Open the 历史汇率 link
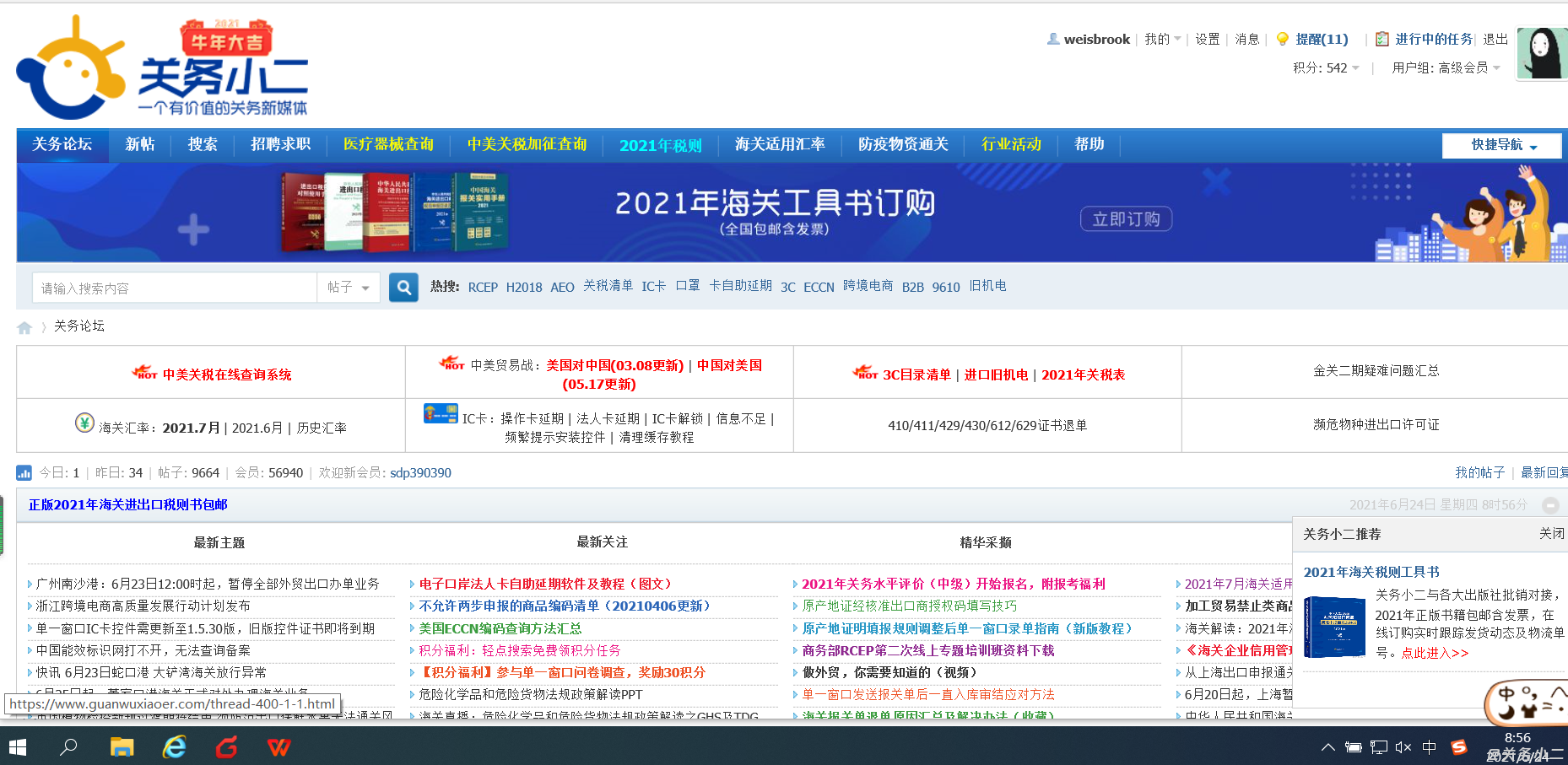The height and width of the screenshot is (765, 1568). 322,428
